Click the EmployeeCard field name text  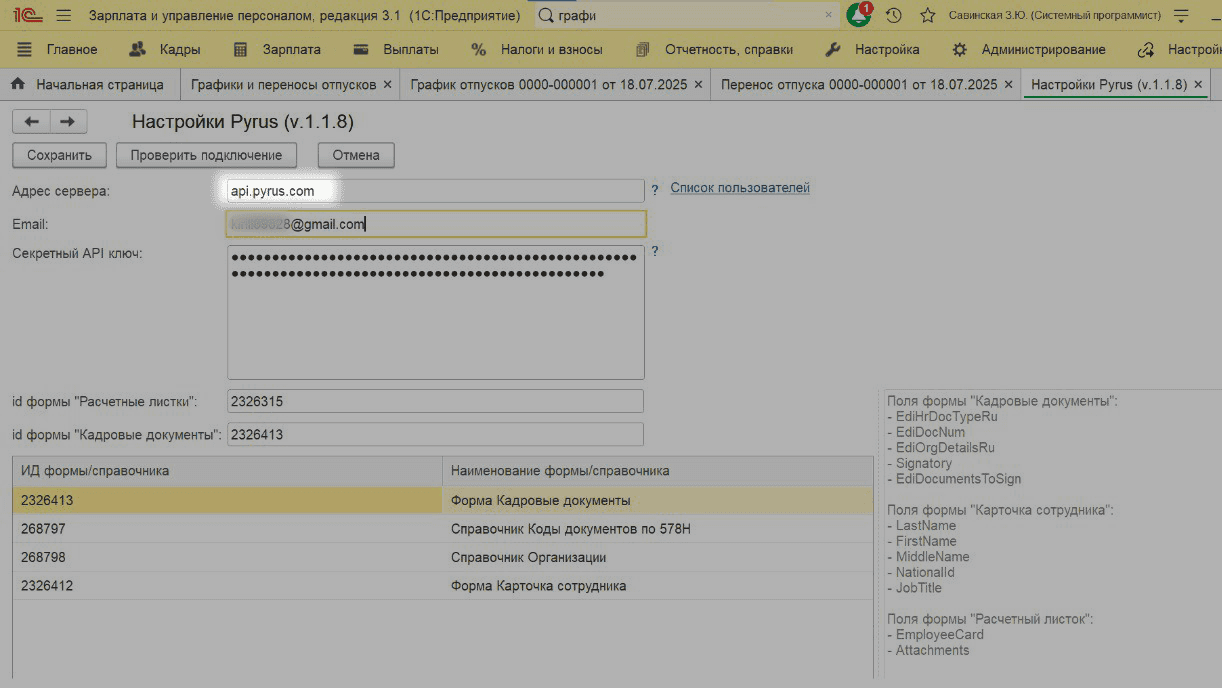click(x=939, y=635)
